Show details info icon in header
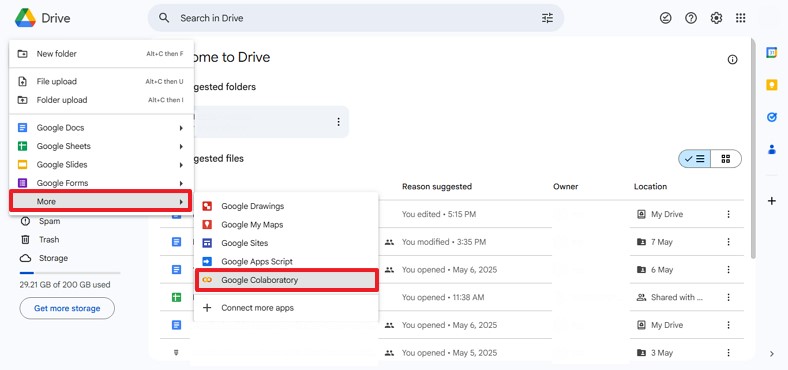 click(733, 59)
